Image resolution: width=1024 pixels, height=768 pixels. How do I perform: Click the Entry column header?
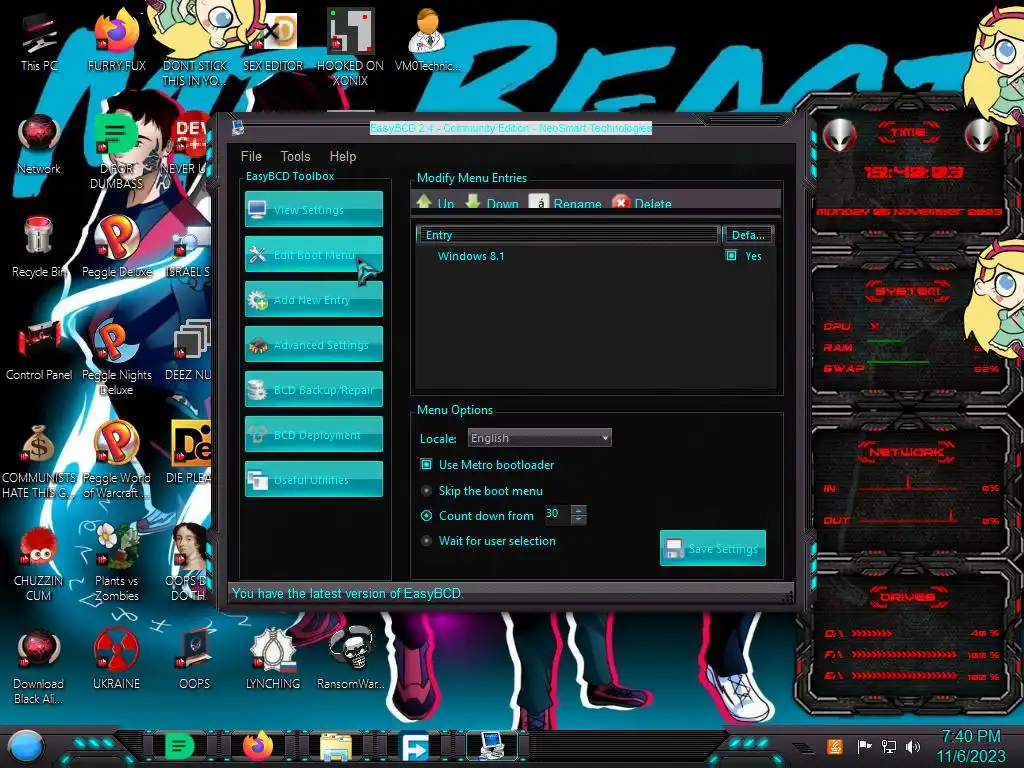pyautogui.click(x=568, y=234)
